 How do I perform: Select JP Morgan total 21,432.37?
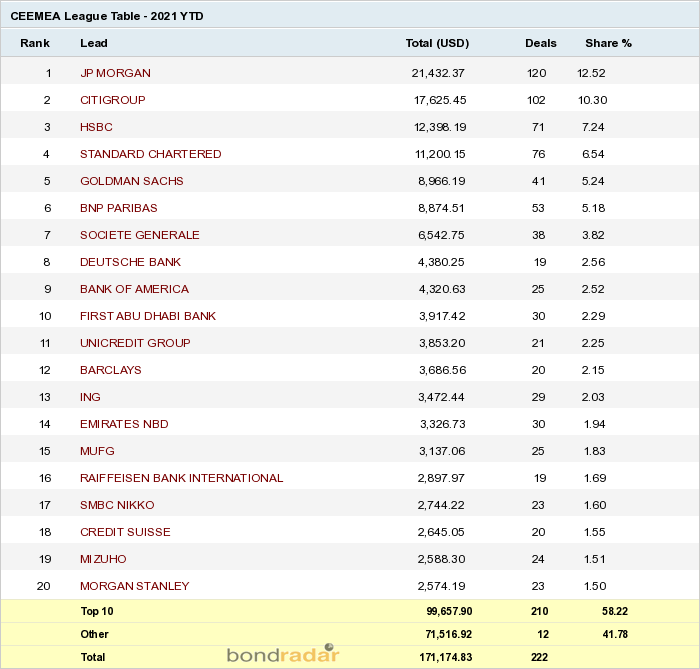point(438,73)
